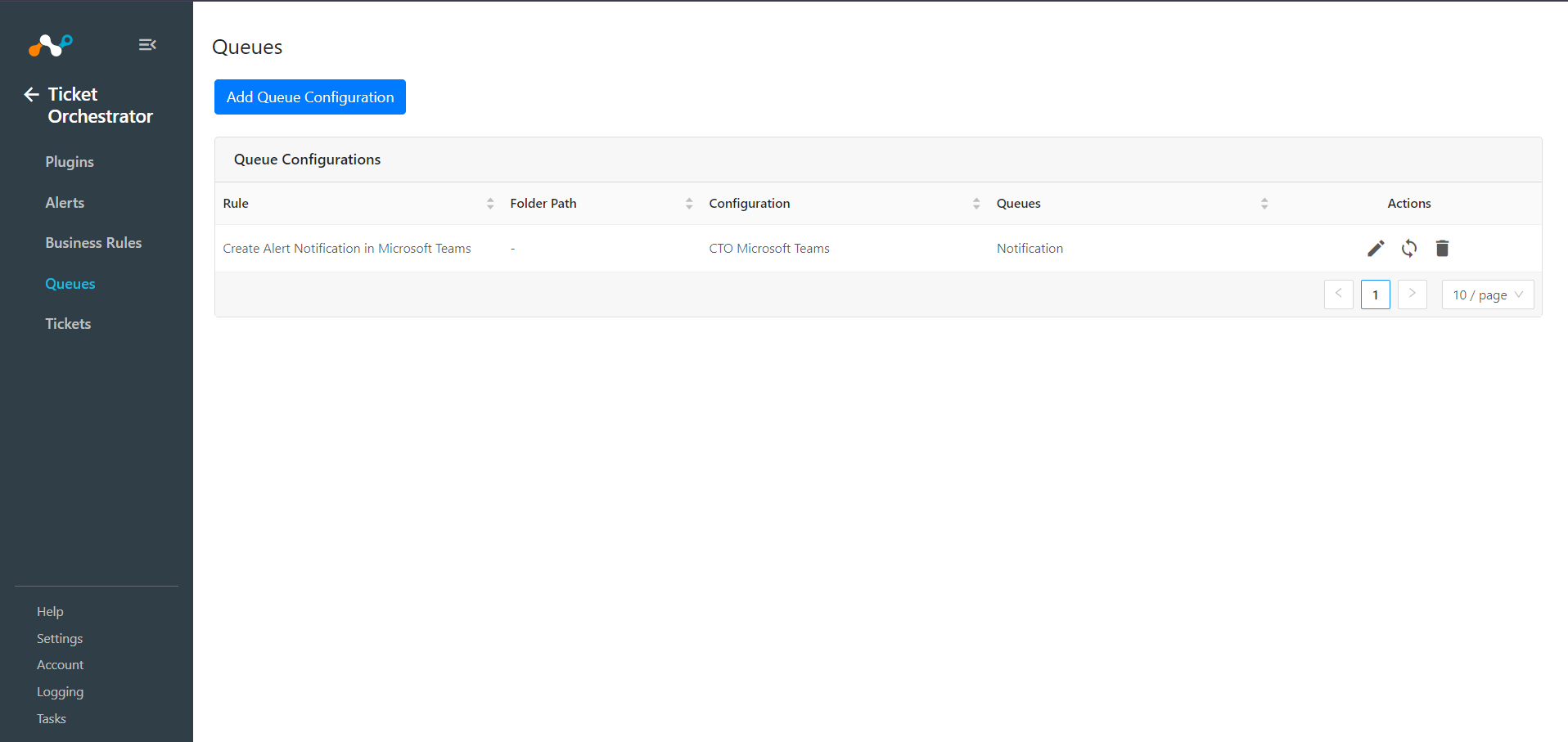Screen dimensions: 1568x742
Task: Open the Help link
Action: (x=50, y=612)
